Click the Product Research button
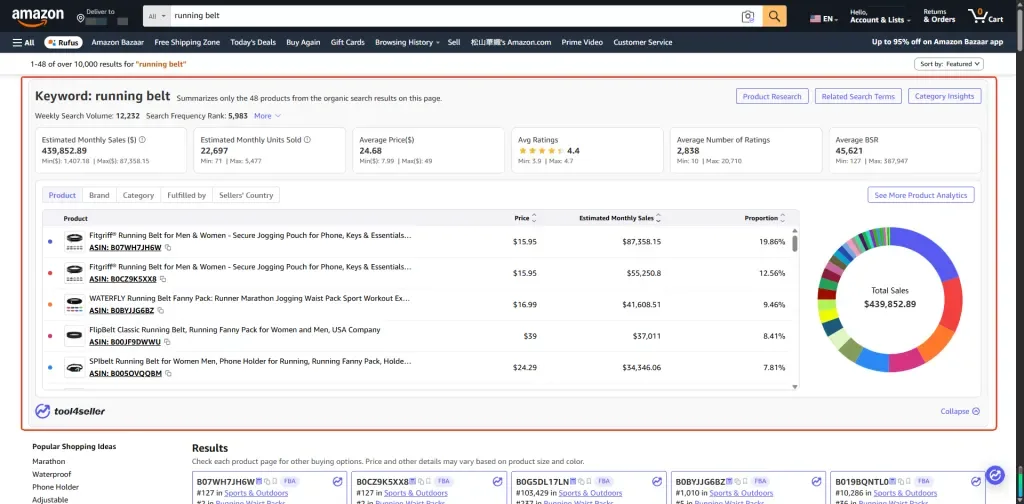The image size is (1024, 504). [772, 96]
